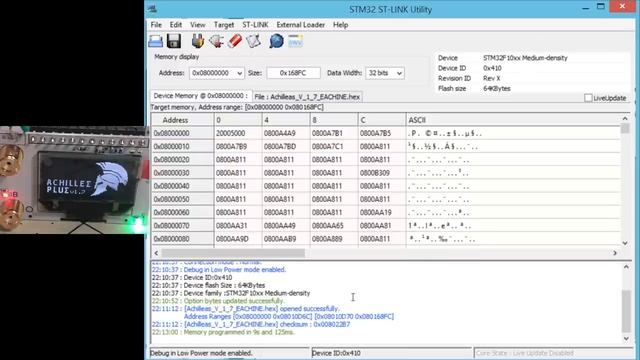Click the Program and verify icon
Image resolution: width=640 pixels, height=360 pixels.
point(253,41)
